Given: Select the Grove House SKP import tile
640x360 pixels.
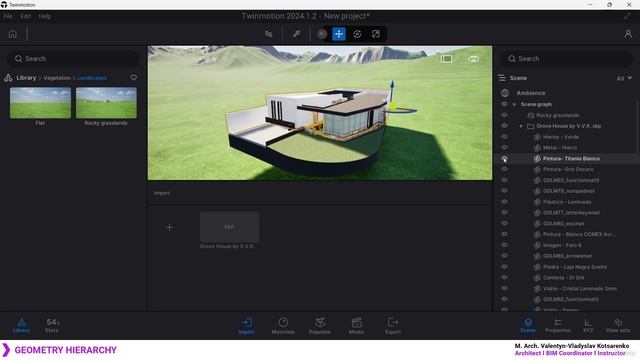Looking at the screenshot, I should 229,227.
